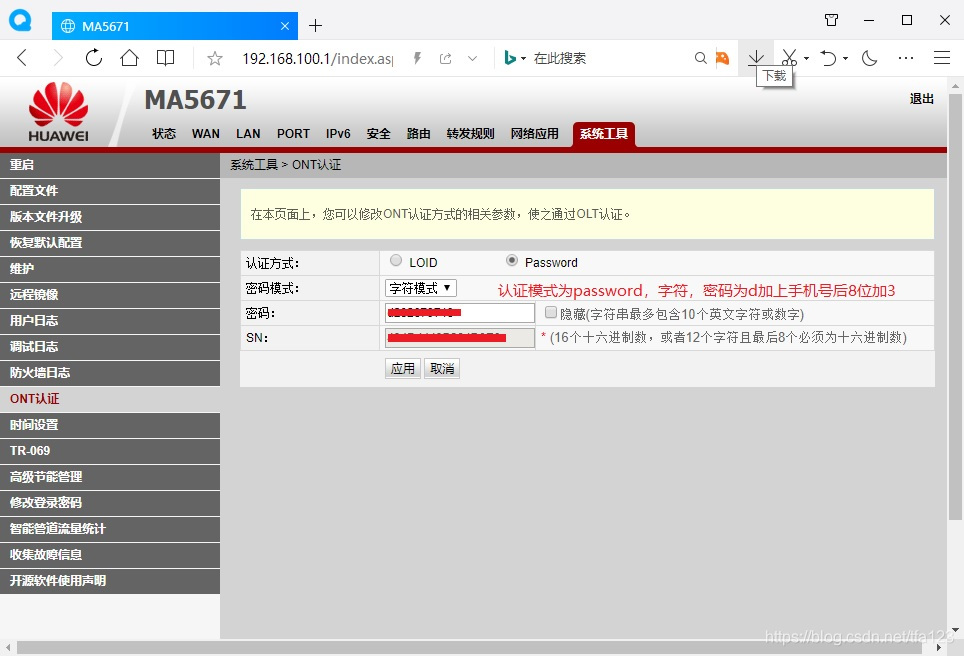The height and width of the screenshot is (656, 964).
Task: Open the 路由 tab
Action: pos(419,133)
